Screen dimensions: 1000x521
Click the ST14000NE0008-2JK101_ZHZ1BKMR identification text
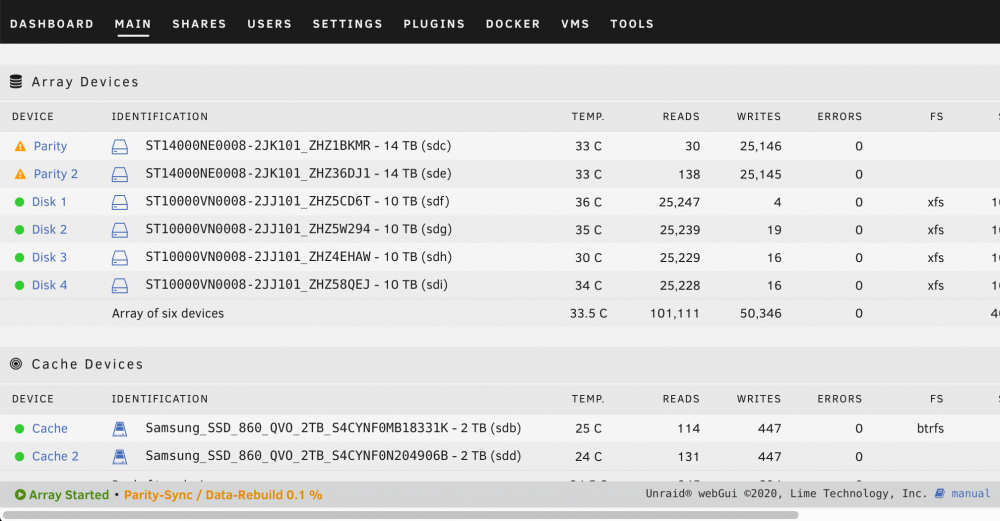(x=258, y=145)
